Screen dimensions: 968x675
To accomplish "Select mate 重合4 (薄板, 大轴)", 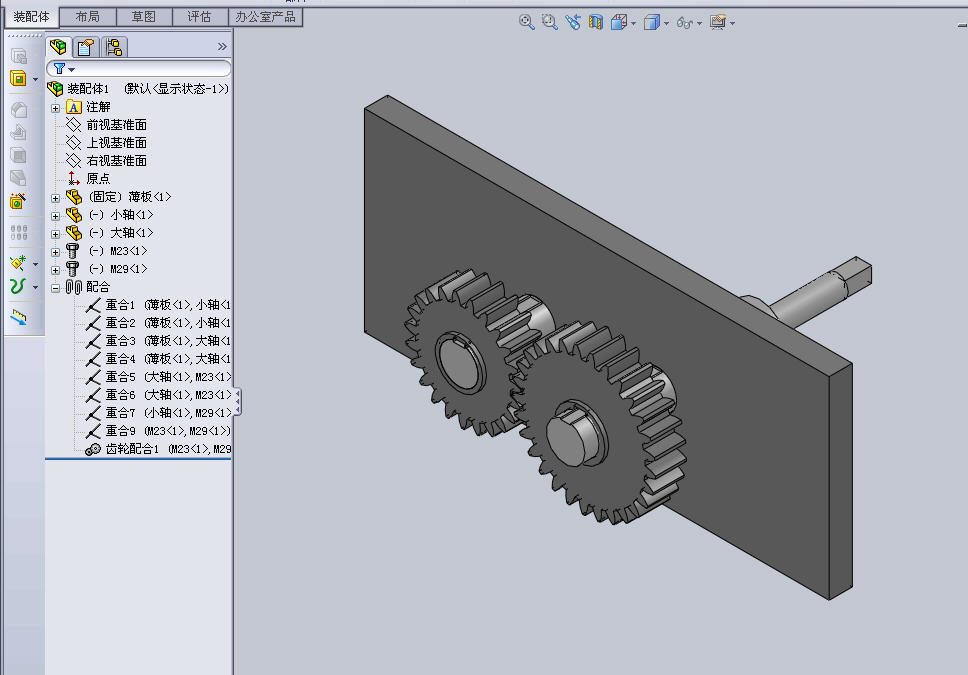I will pyautogui.click(x=157, y=359).
